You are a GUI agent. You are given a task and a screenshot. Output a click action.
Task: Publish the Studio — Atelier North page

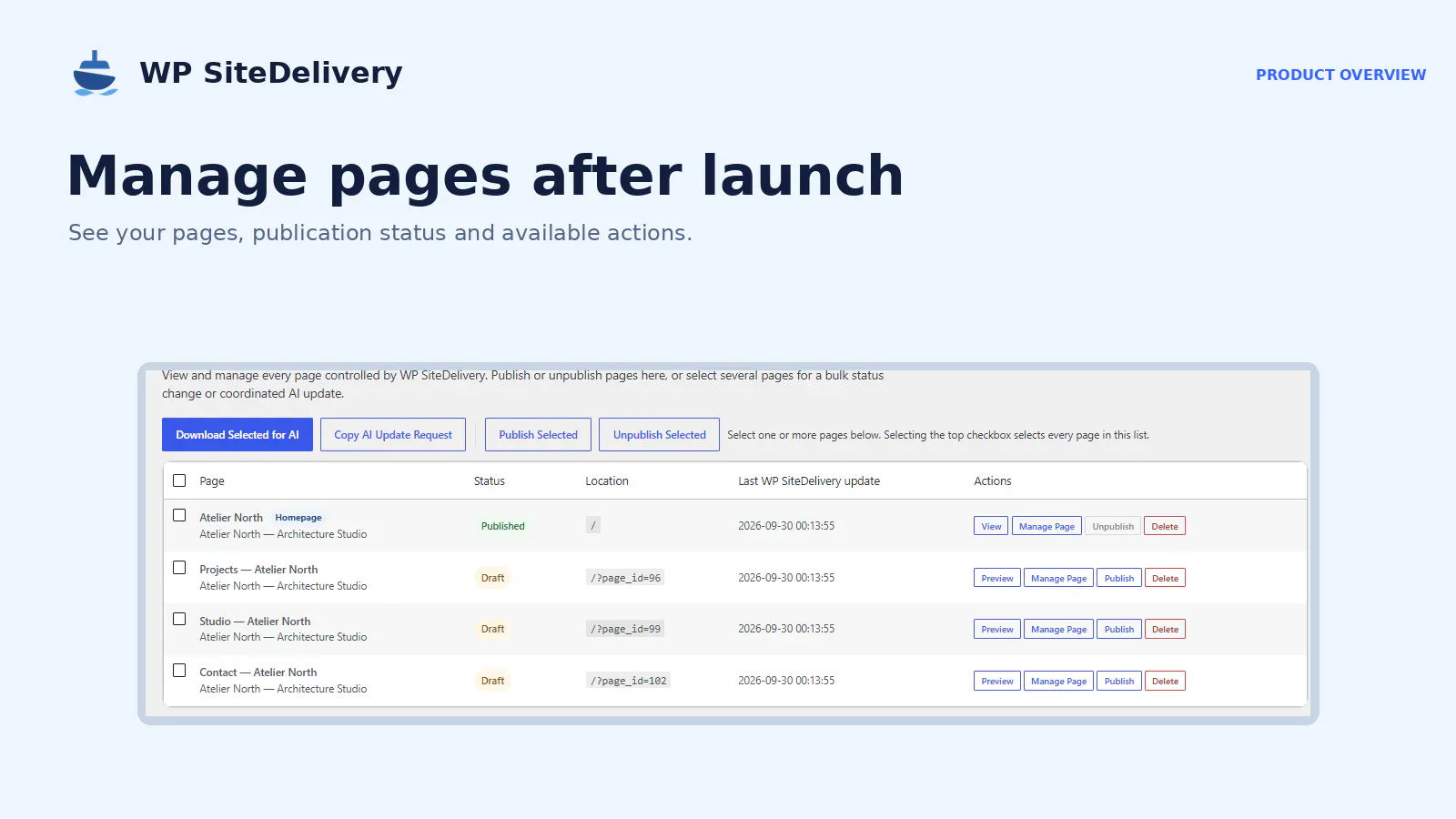[x=1119, y=629]
